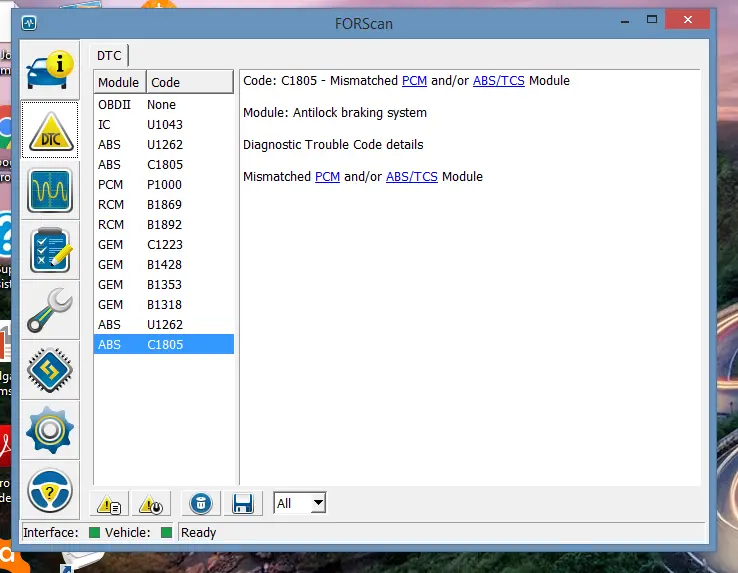Click the Interface green status indicator
Image resolution: width=738 pixels, height=573 pixels.
(94, 533)
